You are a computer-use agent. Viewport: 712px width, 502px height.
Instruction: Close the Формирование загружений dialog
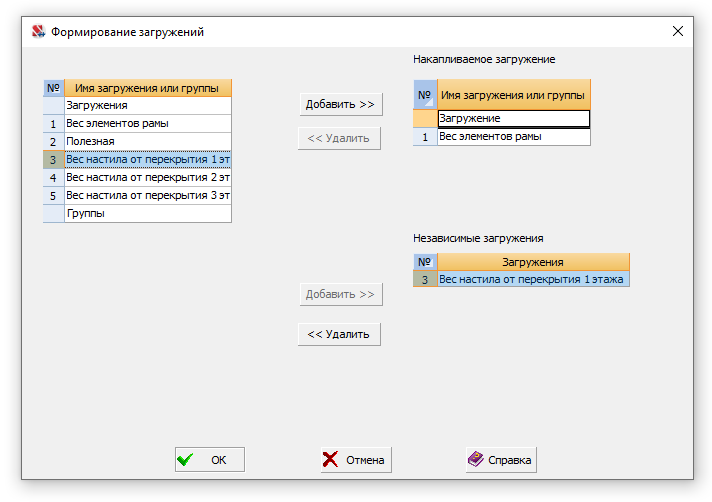pos(677,31)
